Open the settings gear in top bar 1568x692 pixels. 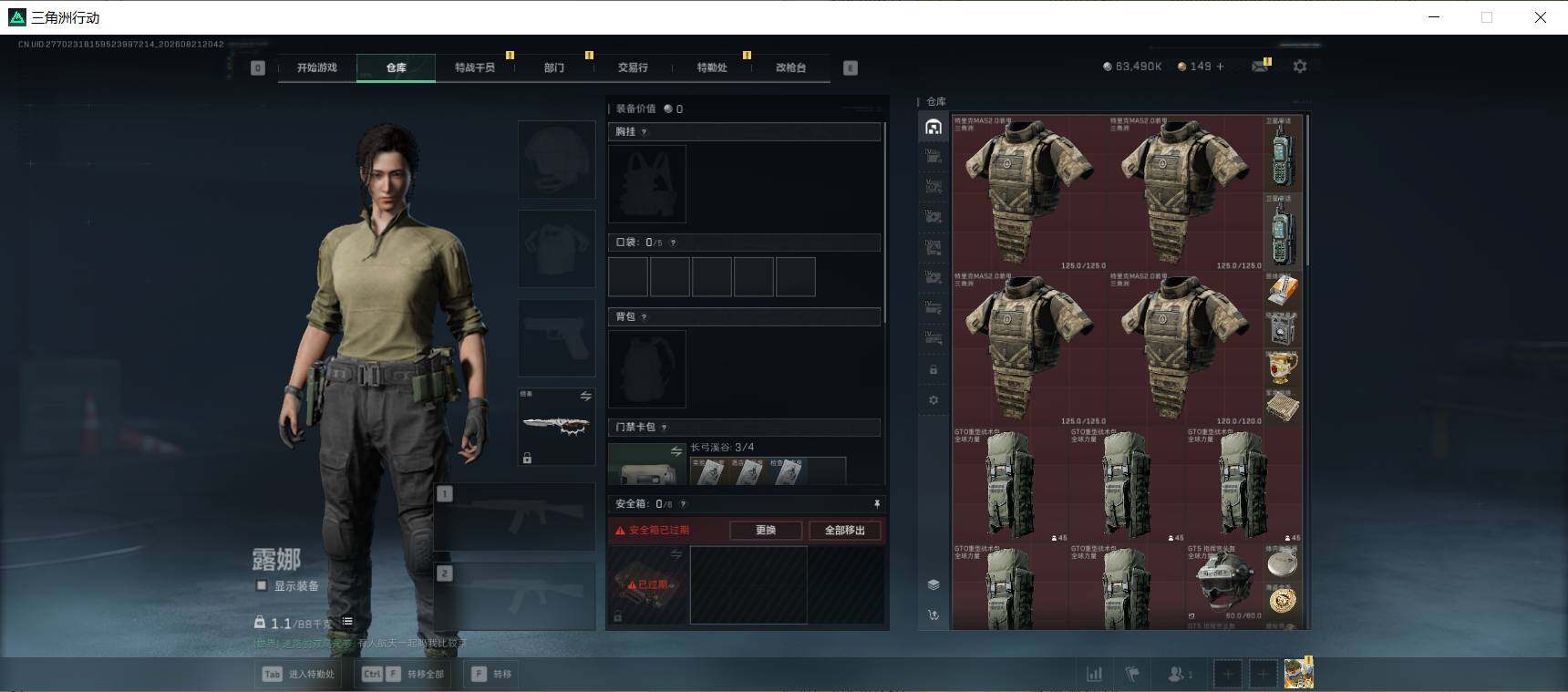coord(1300,67)
